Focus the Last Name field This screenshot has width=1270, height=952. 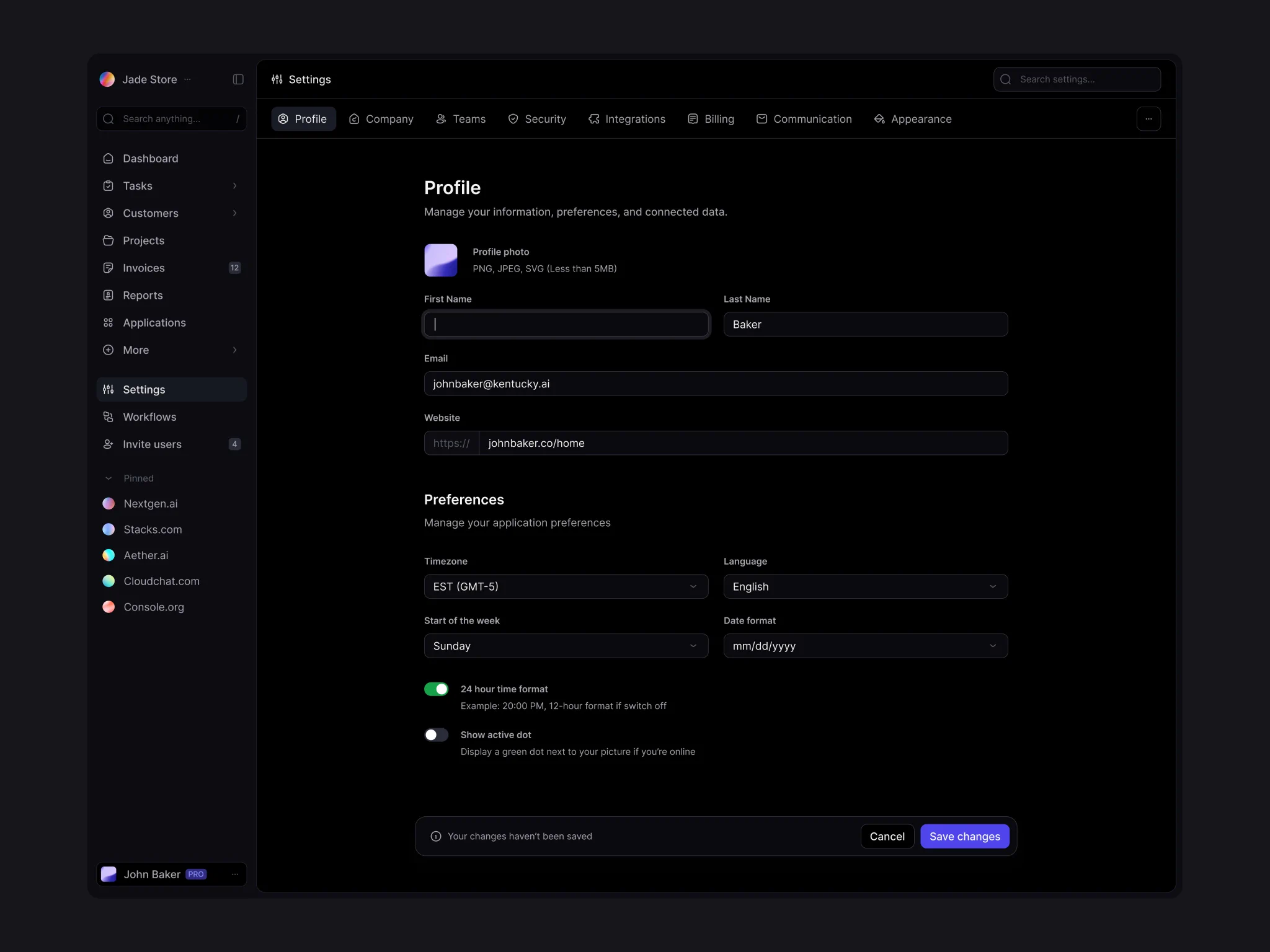(866, 324)
